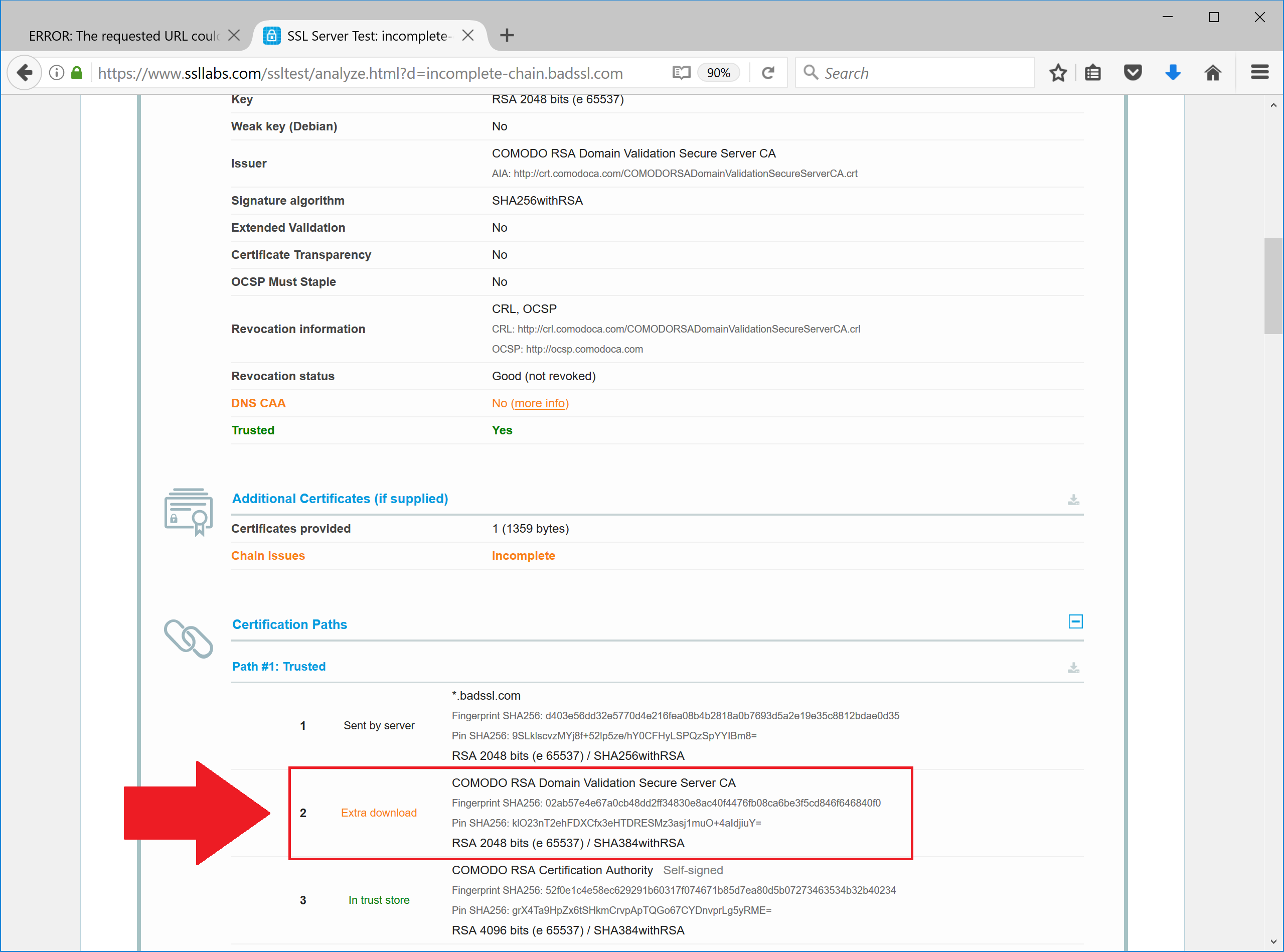The image size is (1284, 952).
Task: Click the vertical scrollbar thumb
Action: click(1273, 285)
